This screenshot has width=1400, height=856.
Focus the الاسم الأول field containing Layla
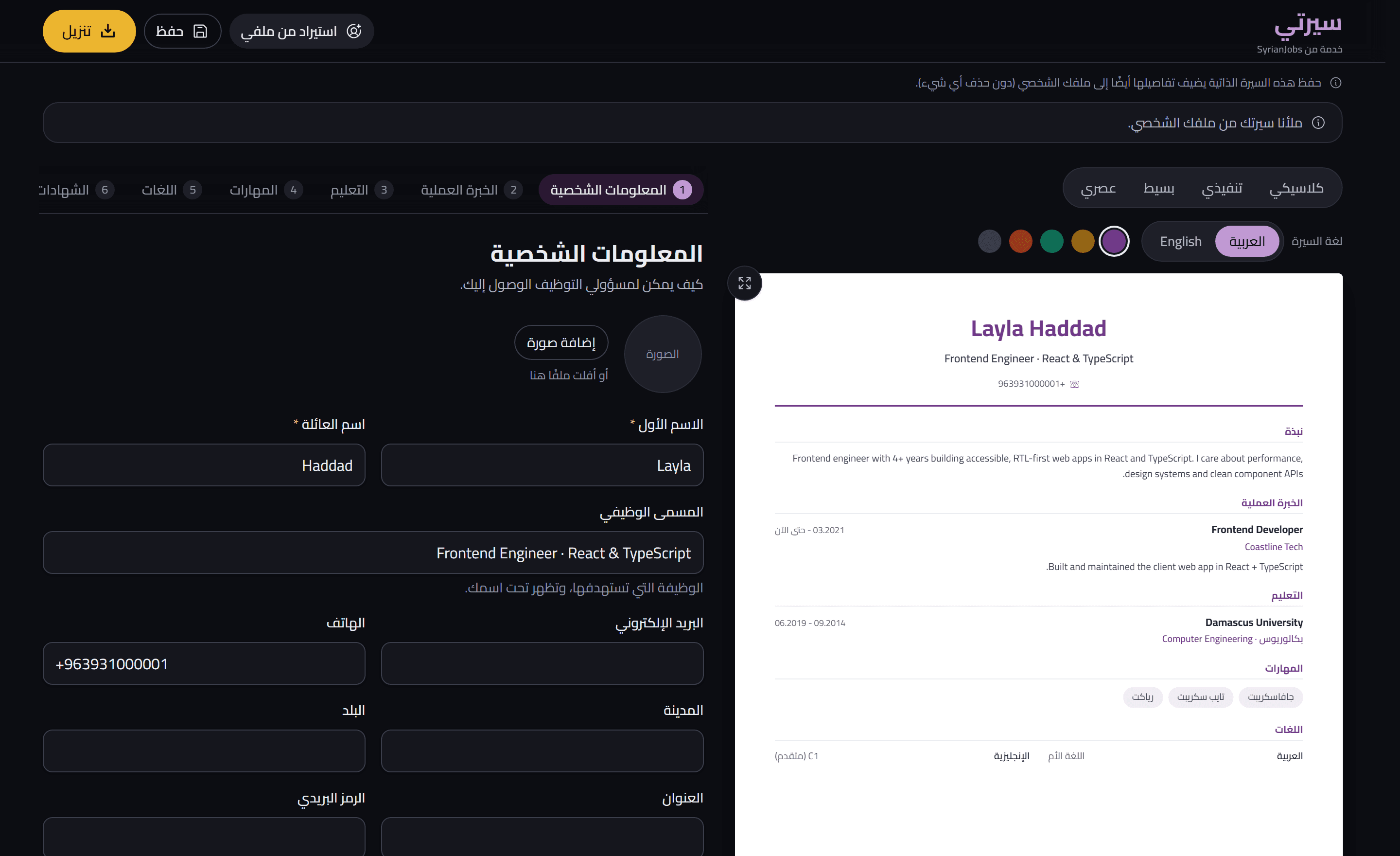pos(542,465)
